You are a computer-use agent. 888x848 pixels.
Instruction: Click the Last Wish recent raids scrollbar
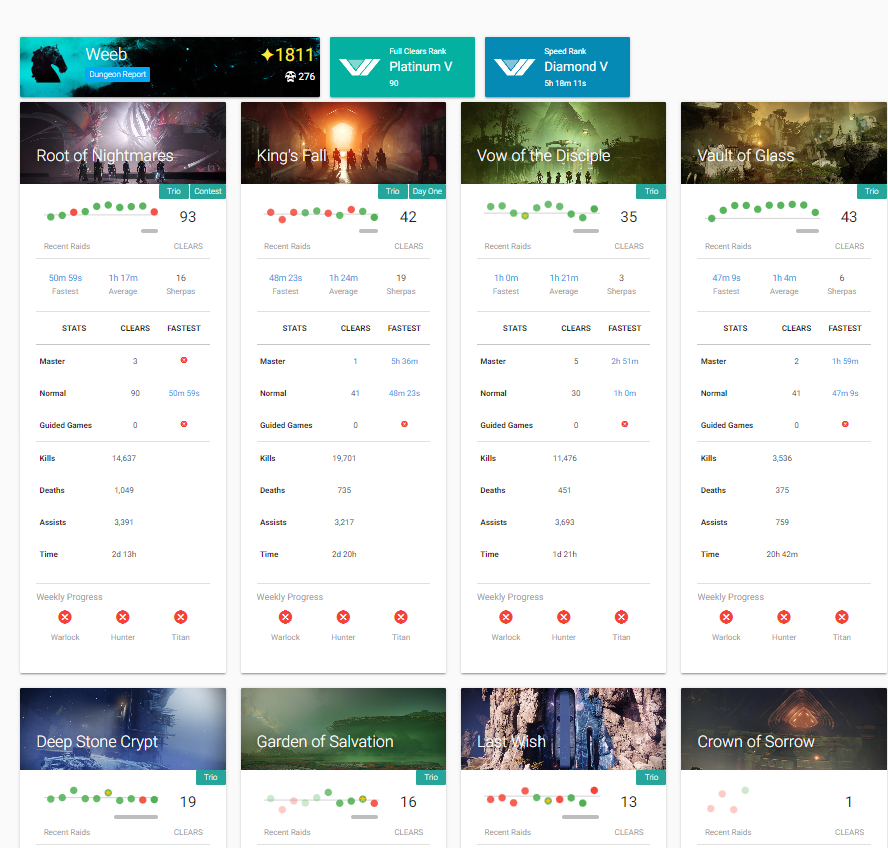pyautogui.click(x=580, y=817)
